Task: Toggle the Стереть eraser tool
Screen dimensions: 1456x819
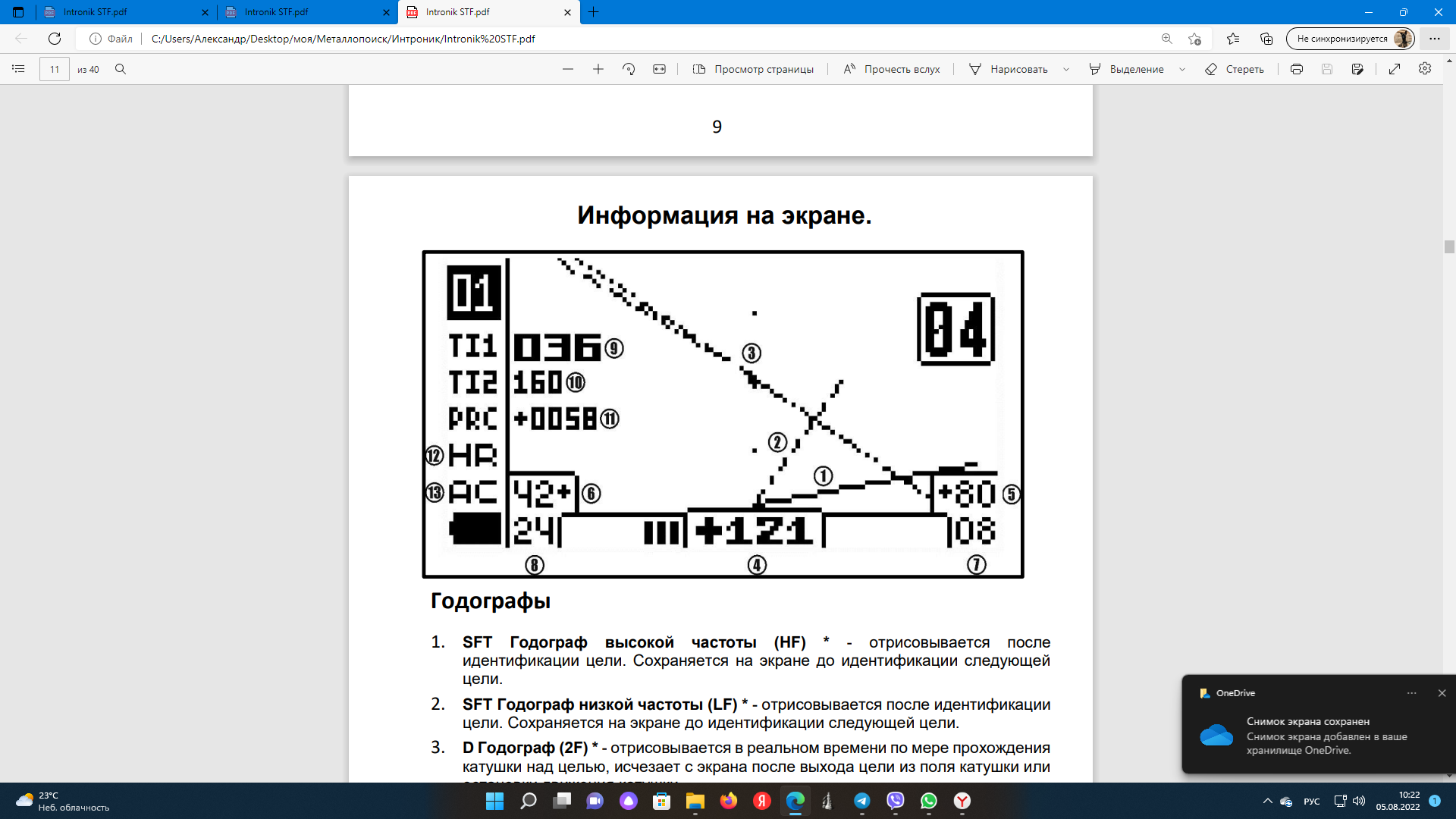Action: [1235, 69]
